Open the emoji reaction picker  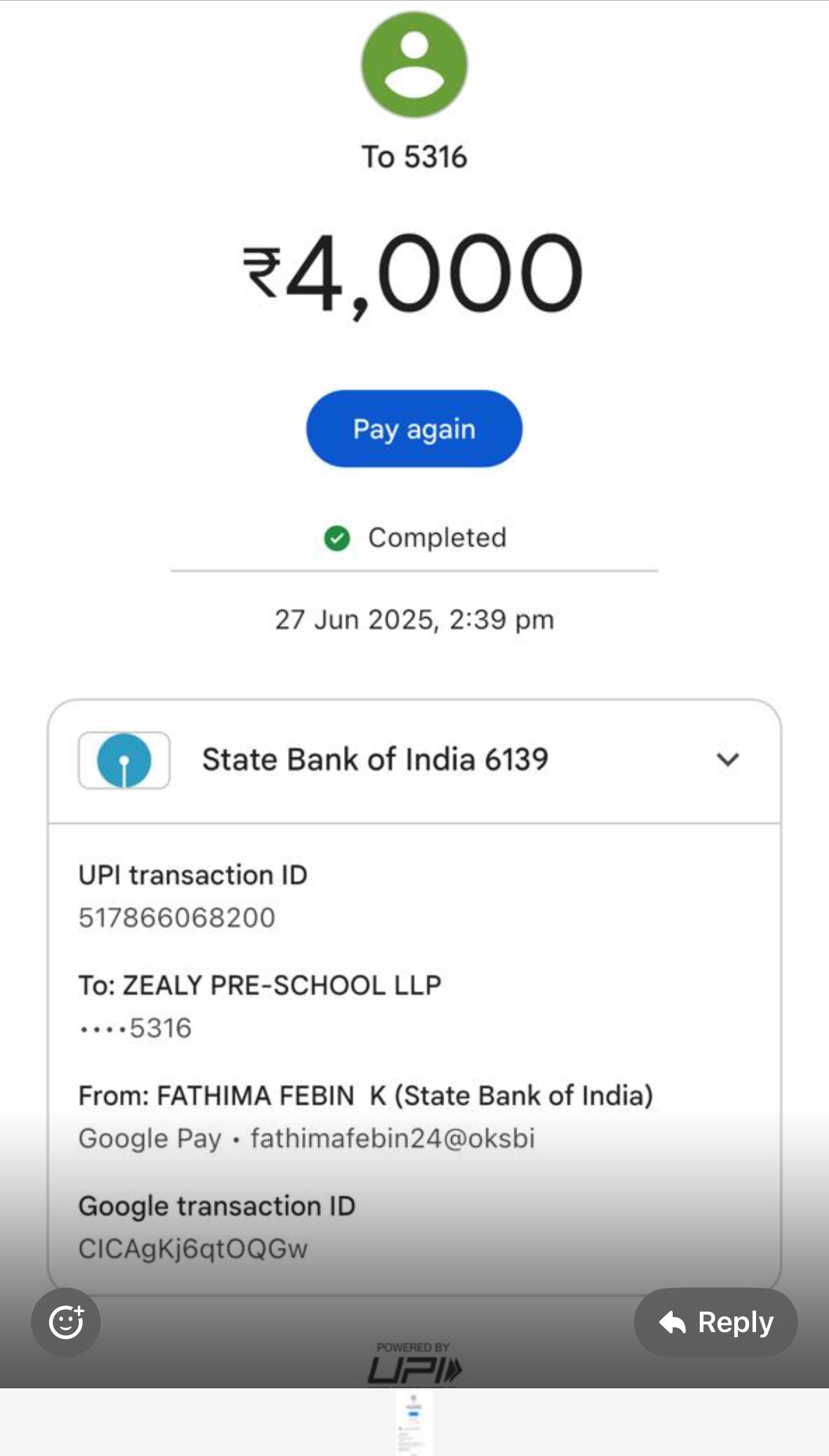(x=66, y=1322)
